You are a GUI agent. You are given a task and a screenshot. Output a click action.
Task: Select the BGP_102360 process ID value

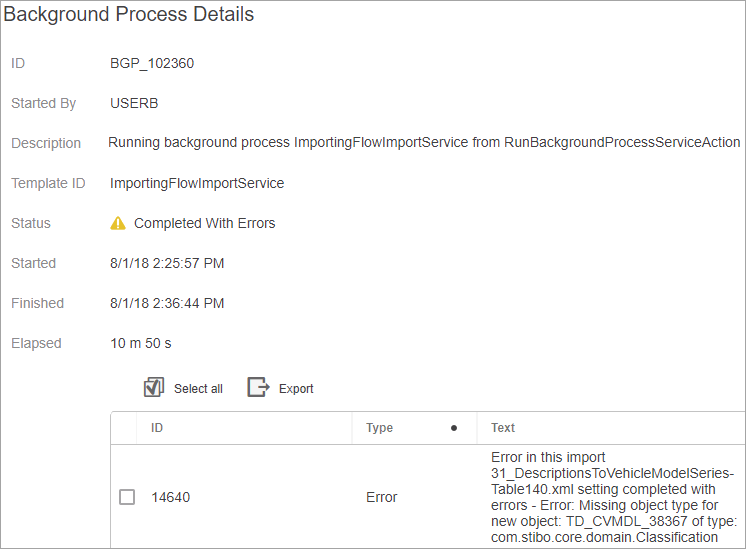click(152, 63)
